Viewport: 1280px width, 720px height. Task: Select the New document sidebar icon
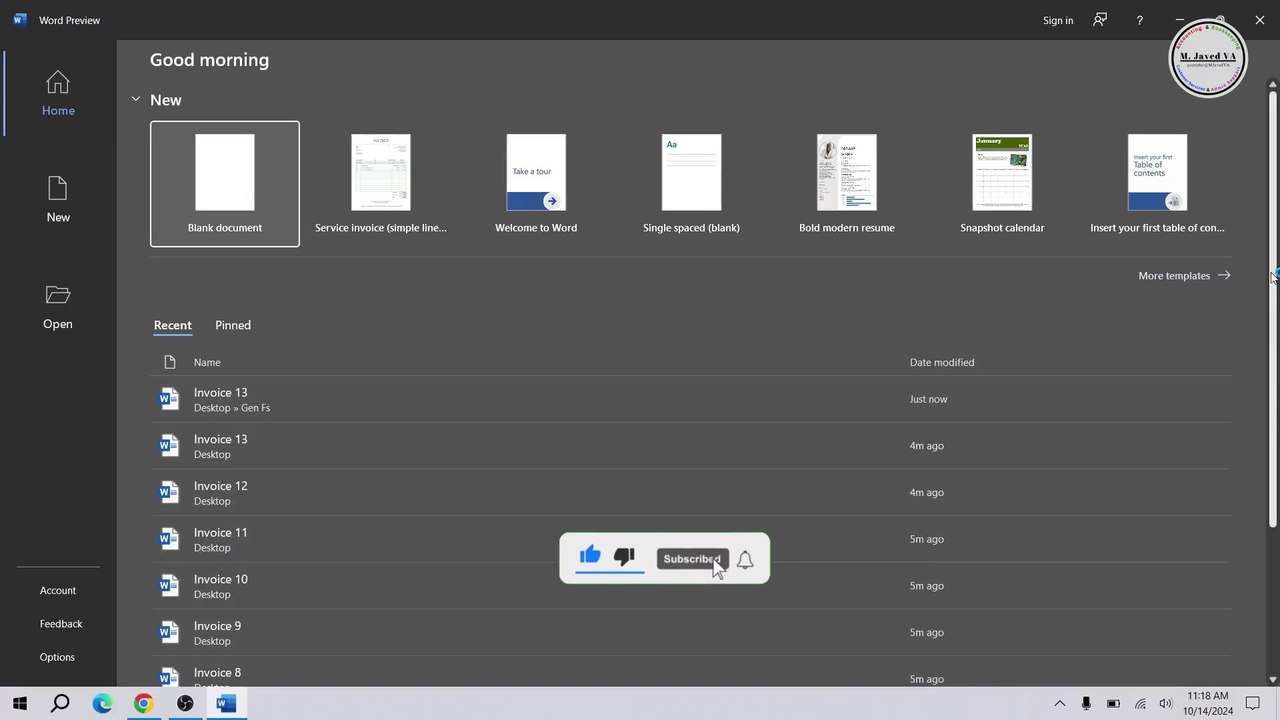point(58,188)
